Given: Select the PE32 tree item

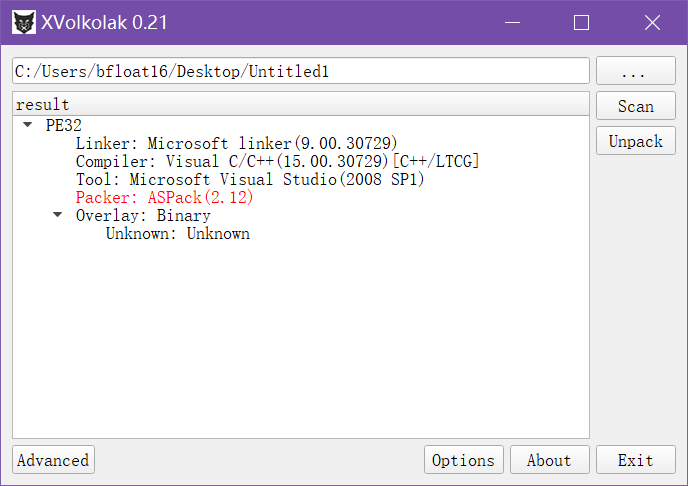Looking at the screenshot, I should (x=64, y=125).
